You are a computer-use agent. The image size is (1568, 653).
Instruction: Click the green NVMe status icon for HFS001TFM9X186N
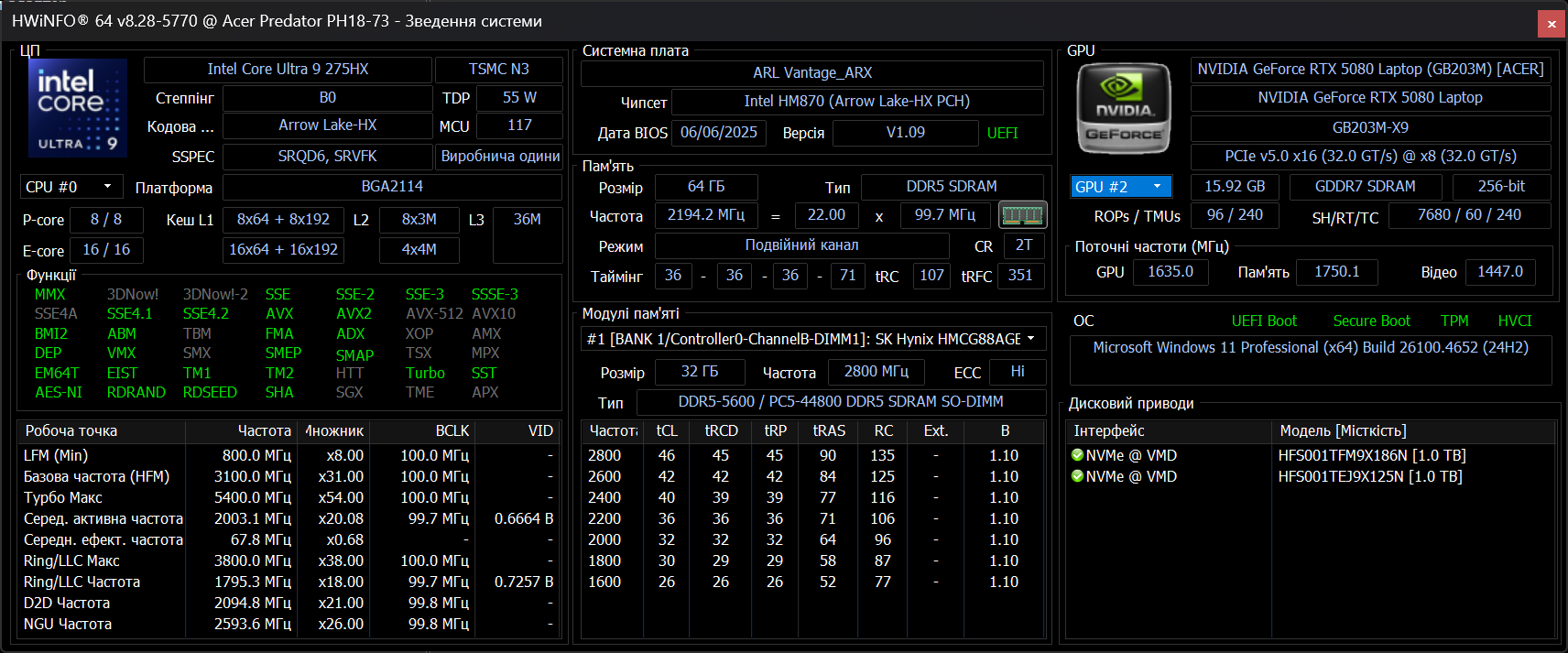[x=1077, y=455]
